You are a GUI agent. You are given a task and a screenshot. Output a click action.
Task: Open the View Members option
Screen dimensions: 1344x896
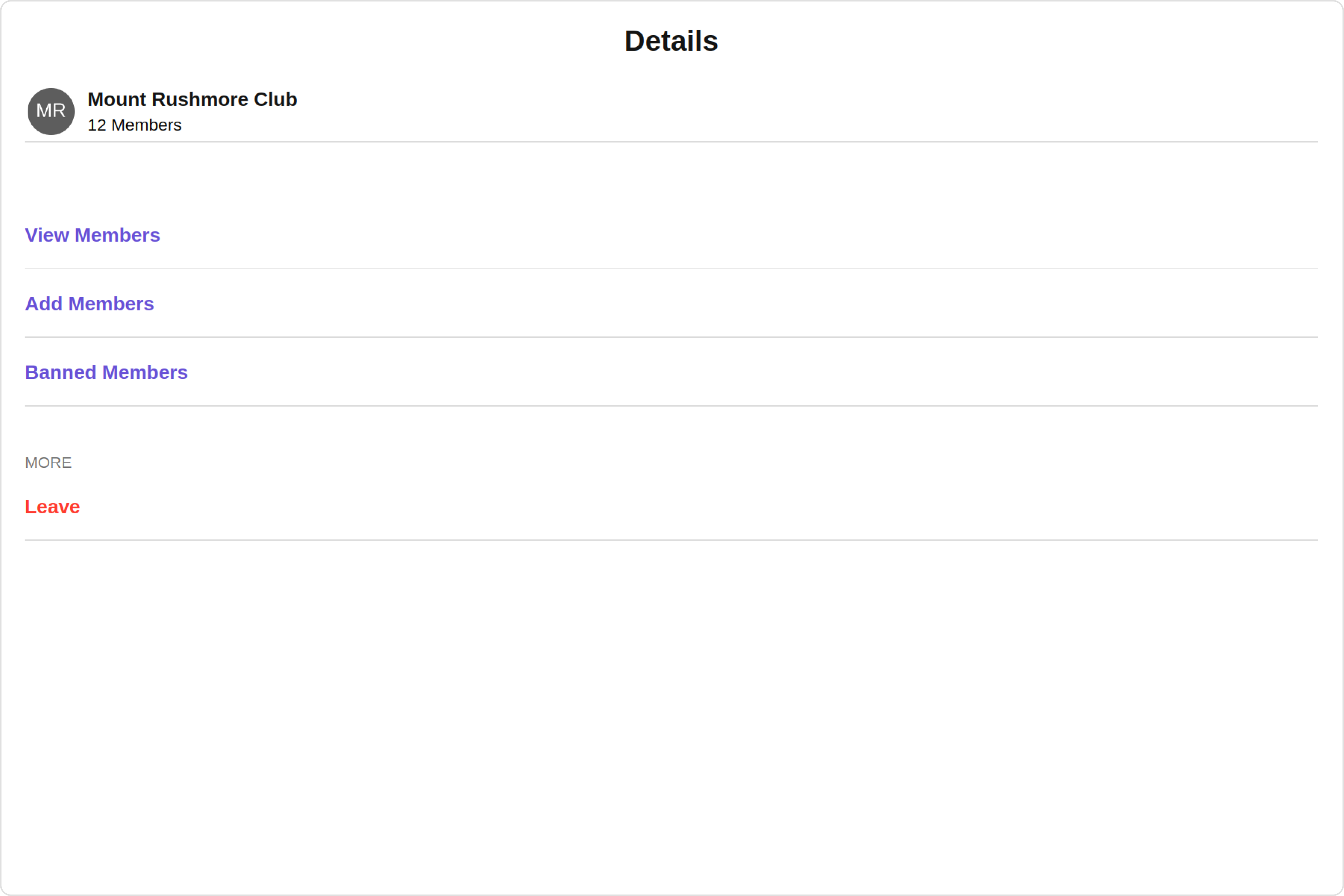pos(92,235)
